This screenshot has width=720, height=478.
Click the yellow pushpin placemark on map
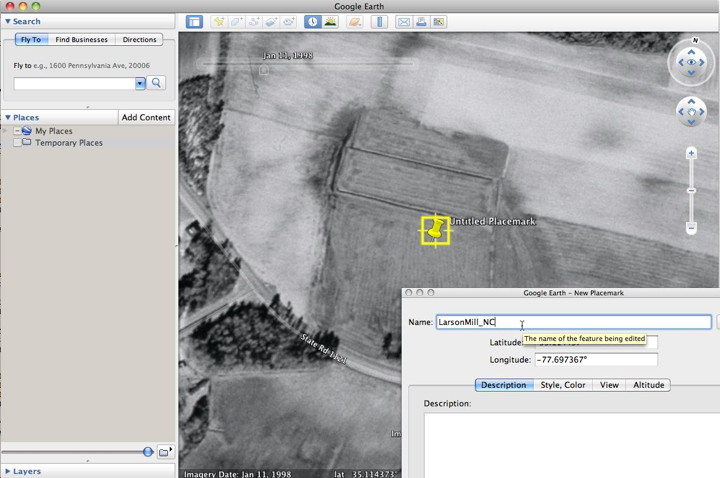[435, 230]
